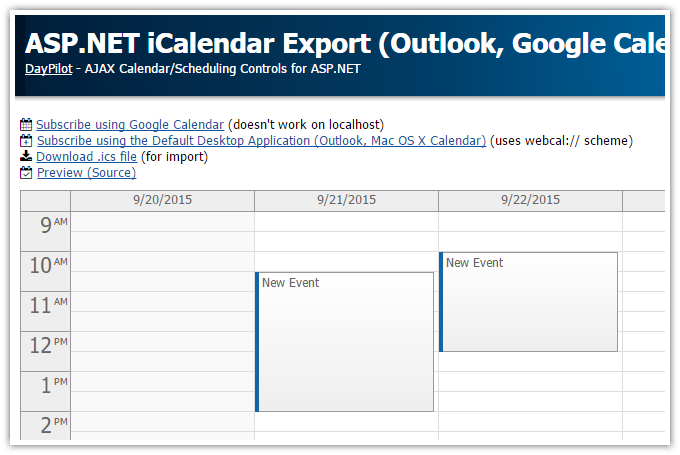Viewport: 680px width, 455px height.
Task: Click the download arrow icon
Action: 26,157
